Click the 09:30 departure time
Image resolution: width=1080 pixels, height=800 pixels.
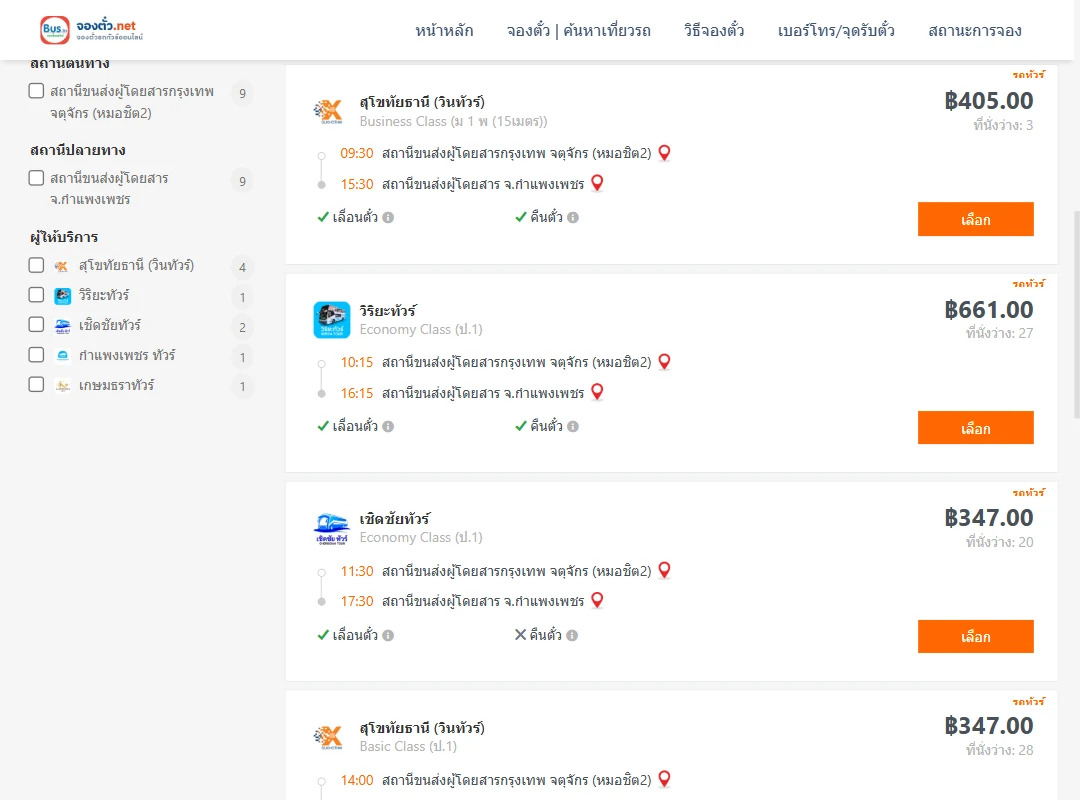point(357,153)
